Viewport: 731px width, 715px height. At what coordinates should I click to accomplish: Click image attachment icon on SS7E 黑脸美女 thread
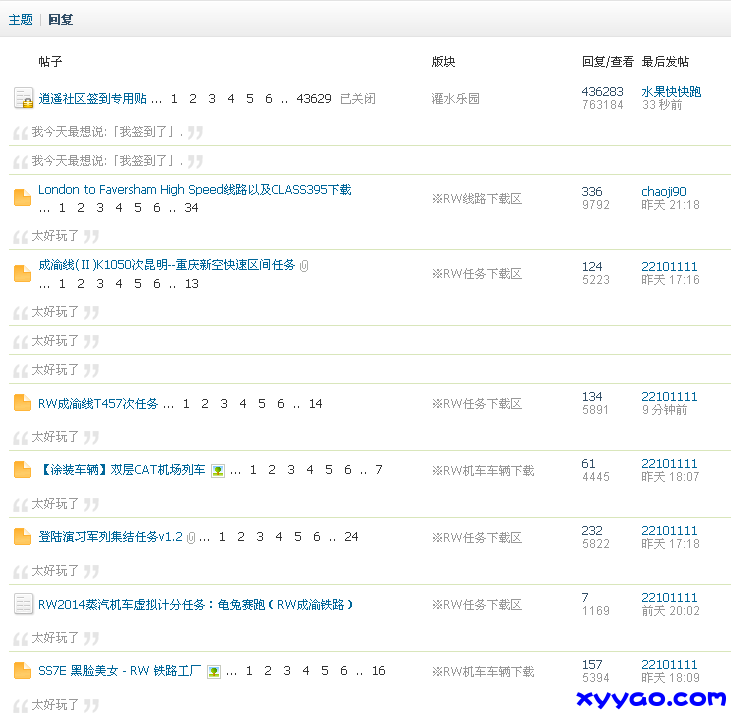pyautogui.click(x=214, y=672)
